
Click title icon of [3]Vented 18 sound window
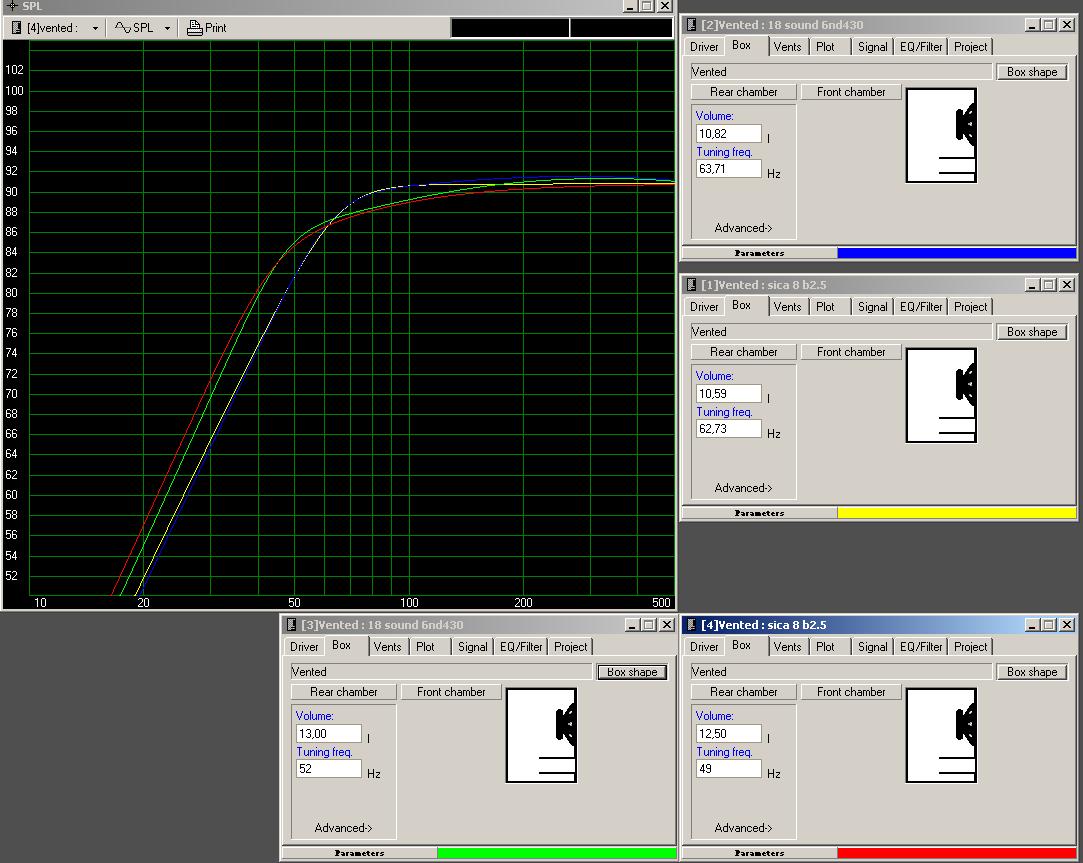(291, 625)
